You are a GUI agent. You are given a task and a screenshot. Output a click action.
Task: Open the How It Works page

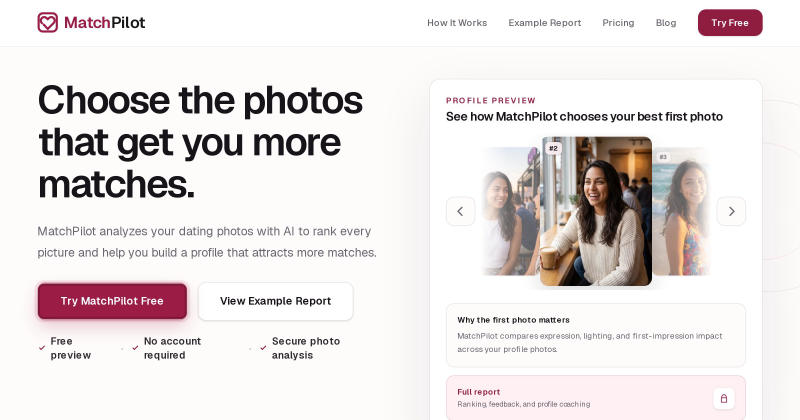[457, 23]
